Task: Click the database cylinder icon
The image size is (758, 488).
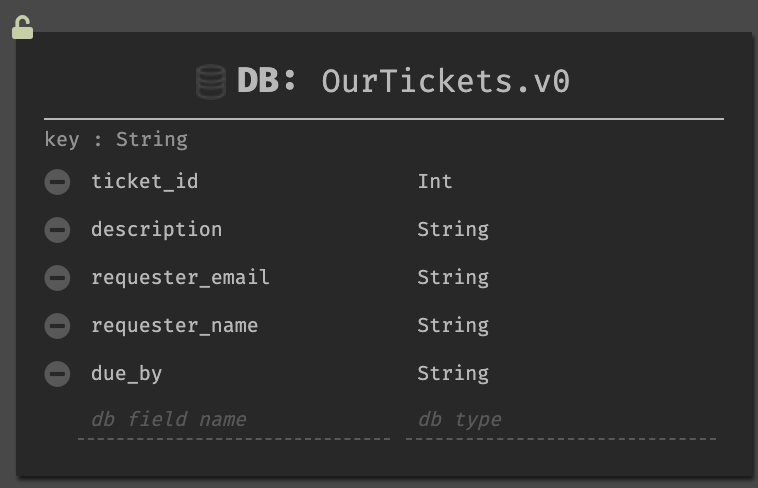Action: pos(211,82)
